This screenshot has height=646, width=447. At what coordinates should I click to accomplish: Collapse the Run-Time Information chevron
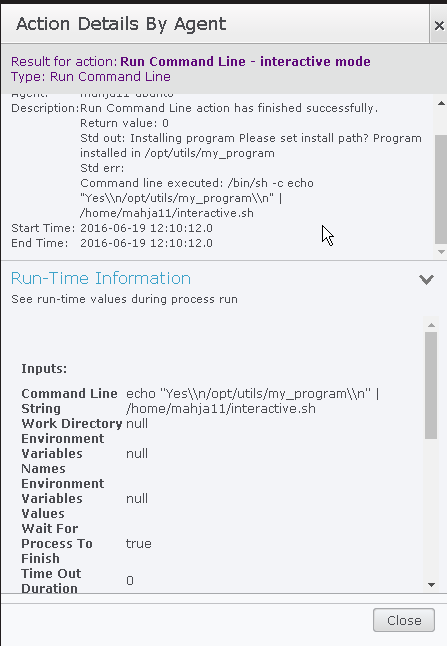tap(426, 280)
